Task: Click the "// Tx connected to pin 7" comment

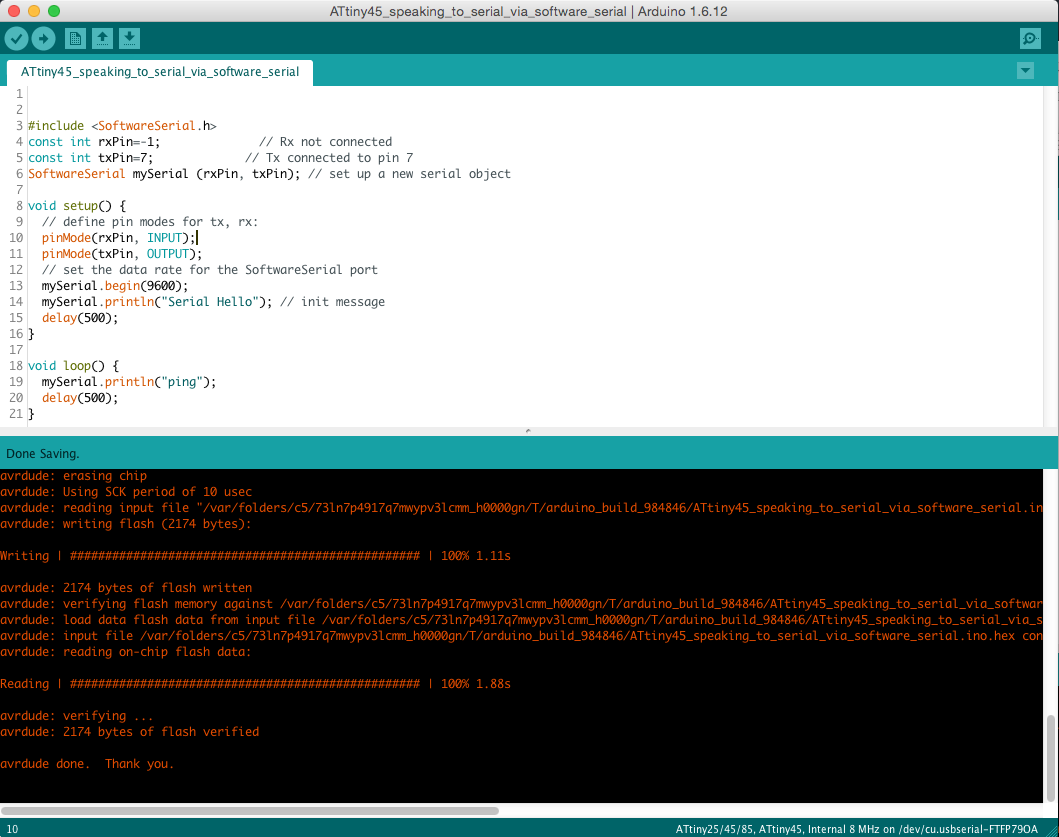Action: [x=329, y=158]
